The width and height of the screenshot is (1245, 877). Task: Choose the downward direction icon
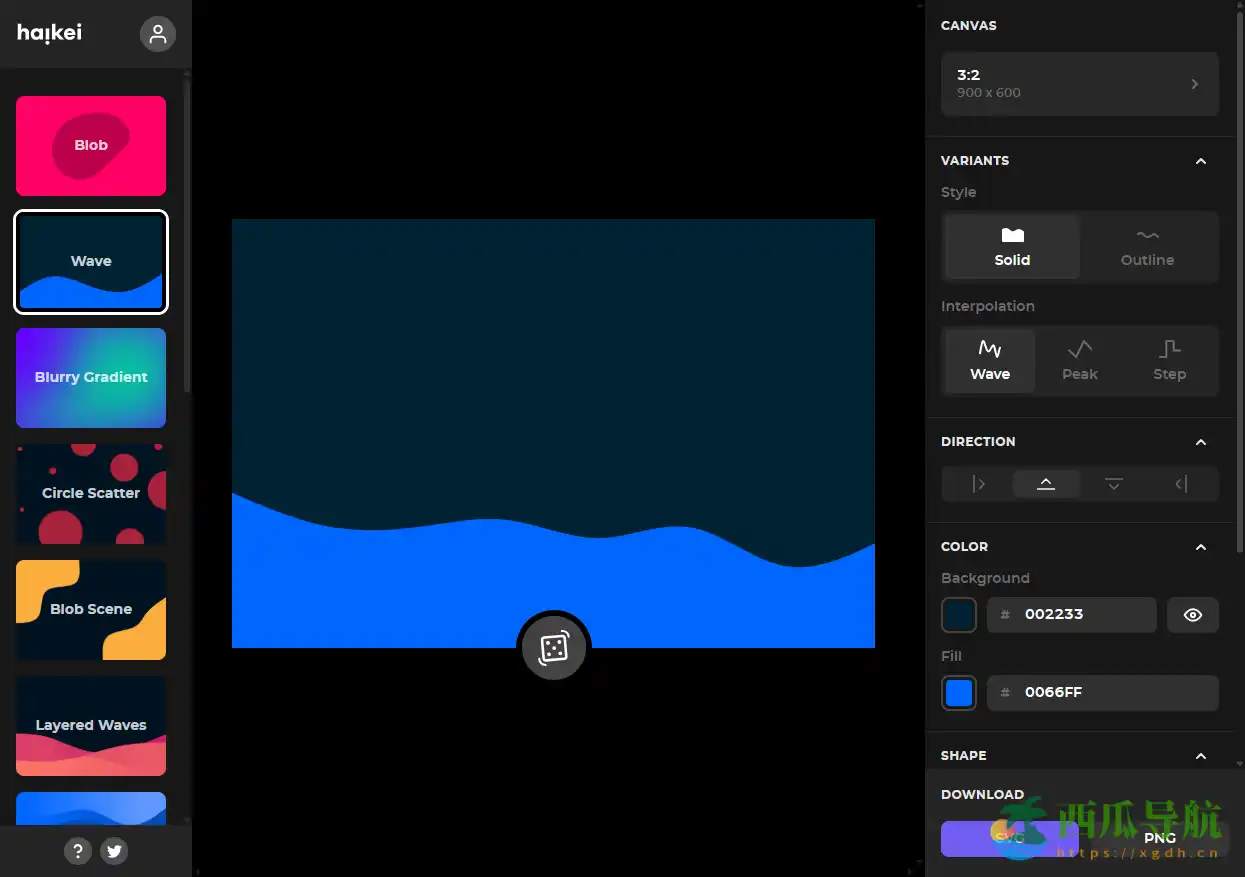click(1113, 484)
